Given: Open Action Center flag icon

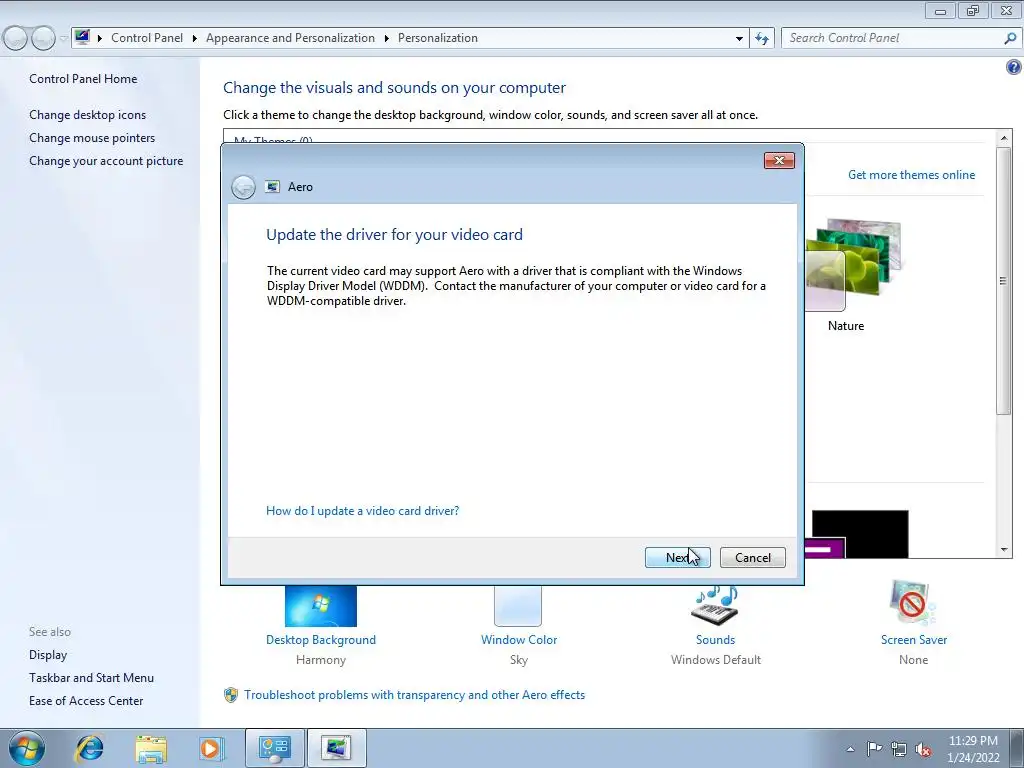Looking at the screenshot, I should [874, 749].
